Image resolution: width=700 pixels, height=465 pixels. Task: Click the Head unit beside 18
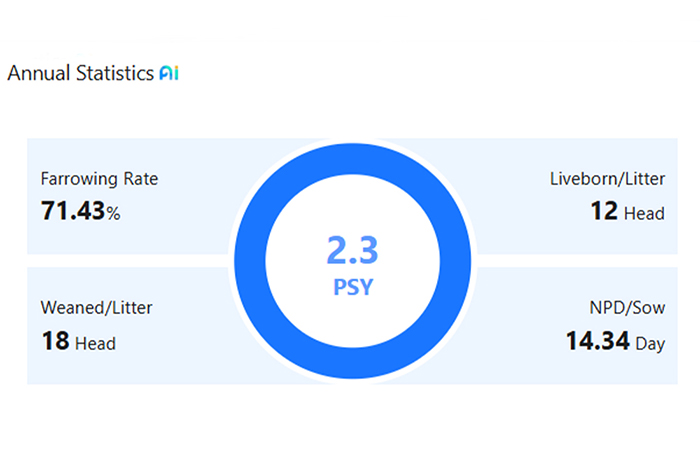[x=96, y=344]
